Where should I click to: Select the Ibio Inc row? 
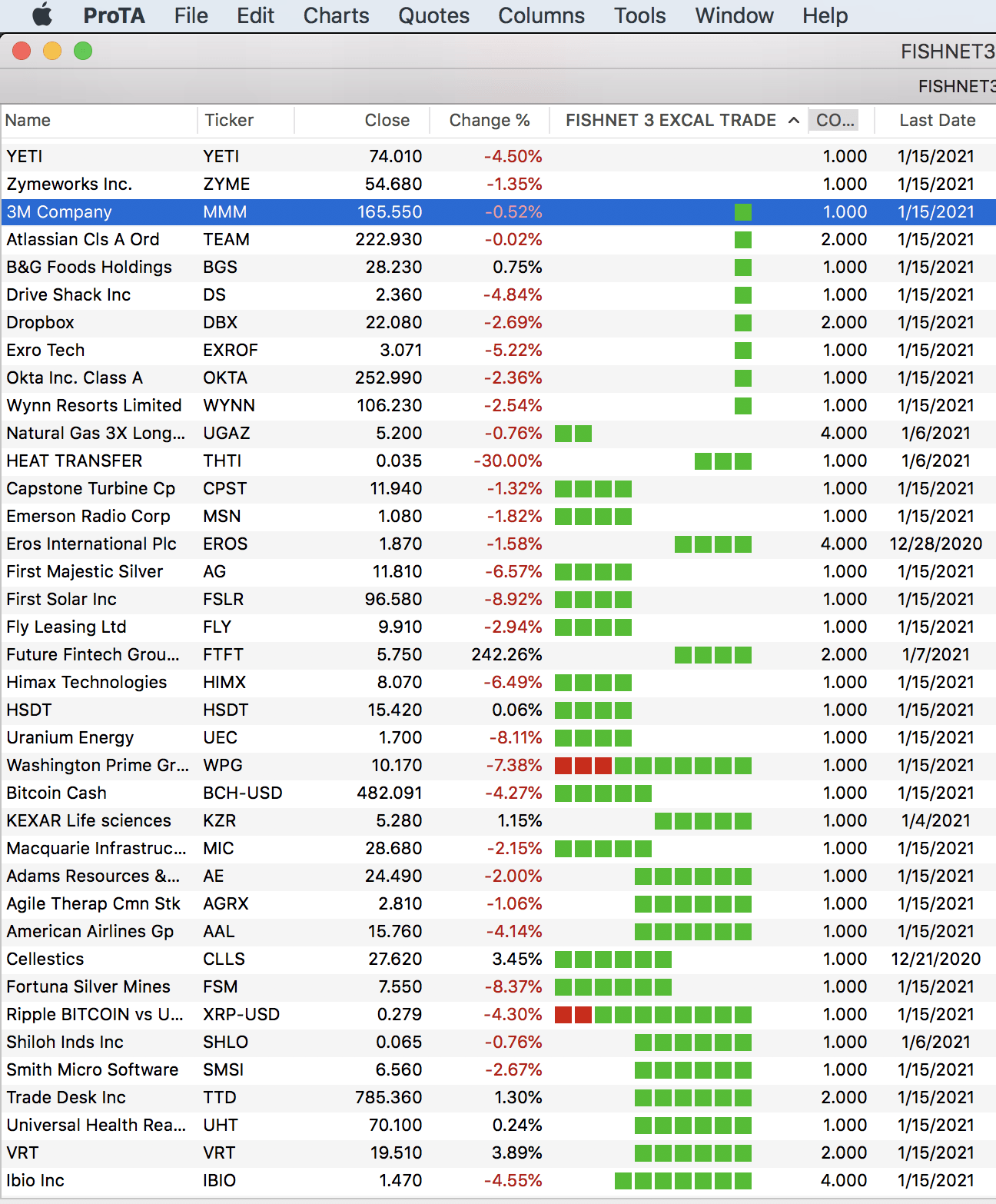point(498,1180)
